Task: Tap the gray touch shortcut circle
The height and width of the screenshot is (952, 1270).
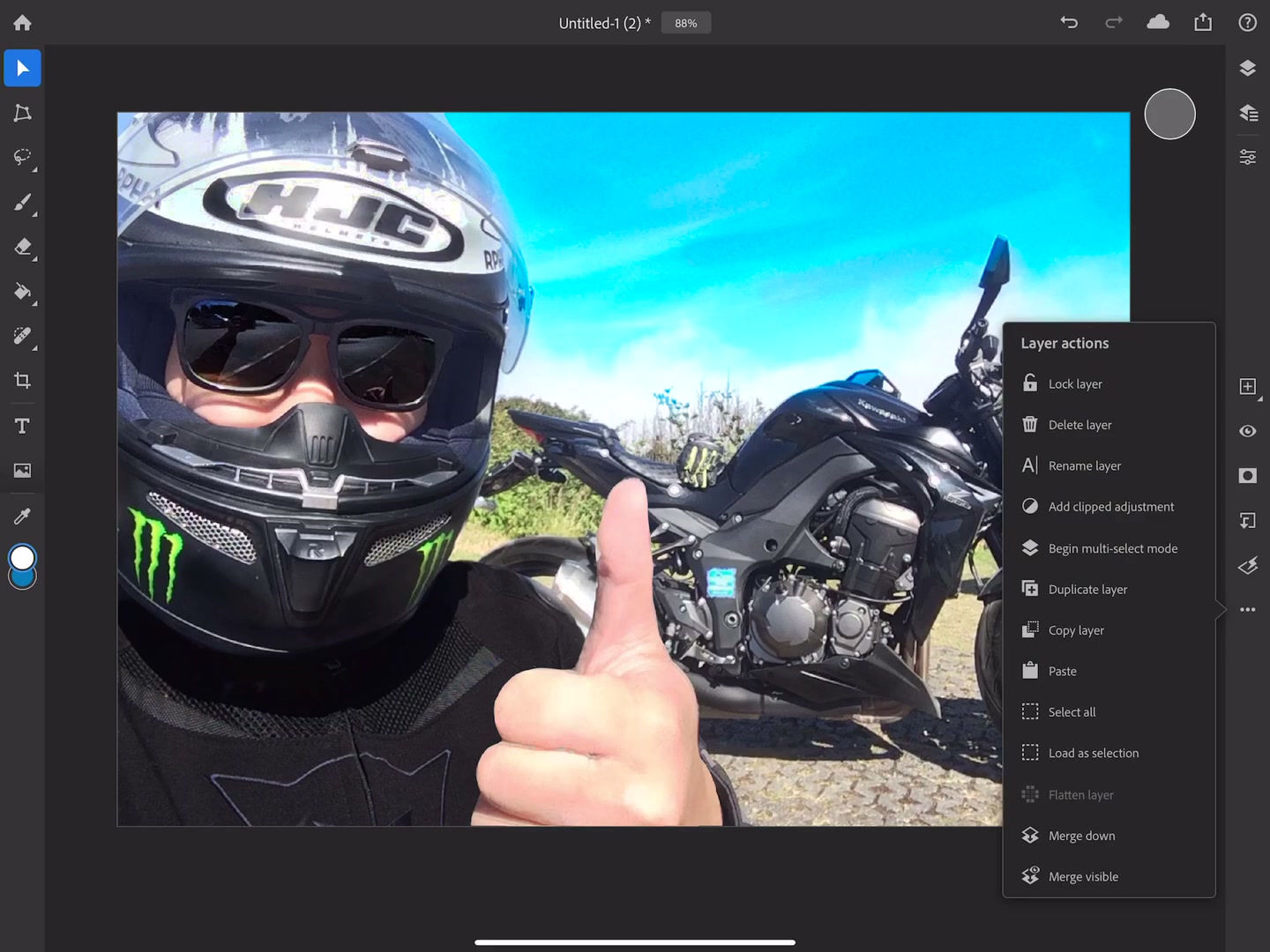Action: click(1169, 114)
